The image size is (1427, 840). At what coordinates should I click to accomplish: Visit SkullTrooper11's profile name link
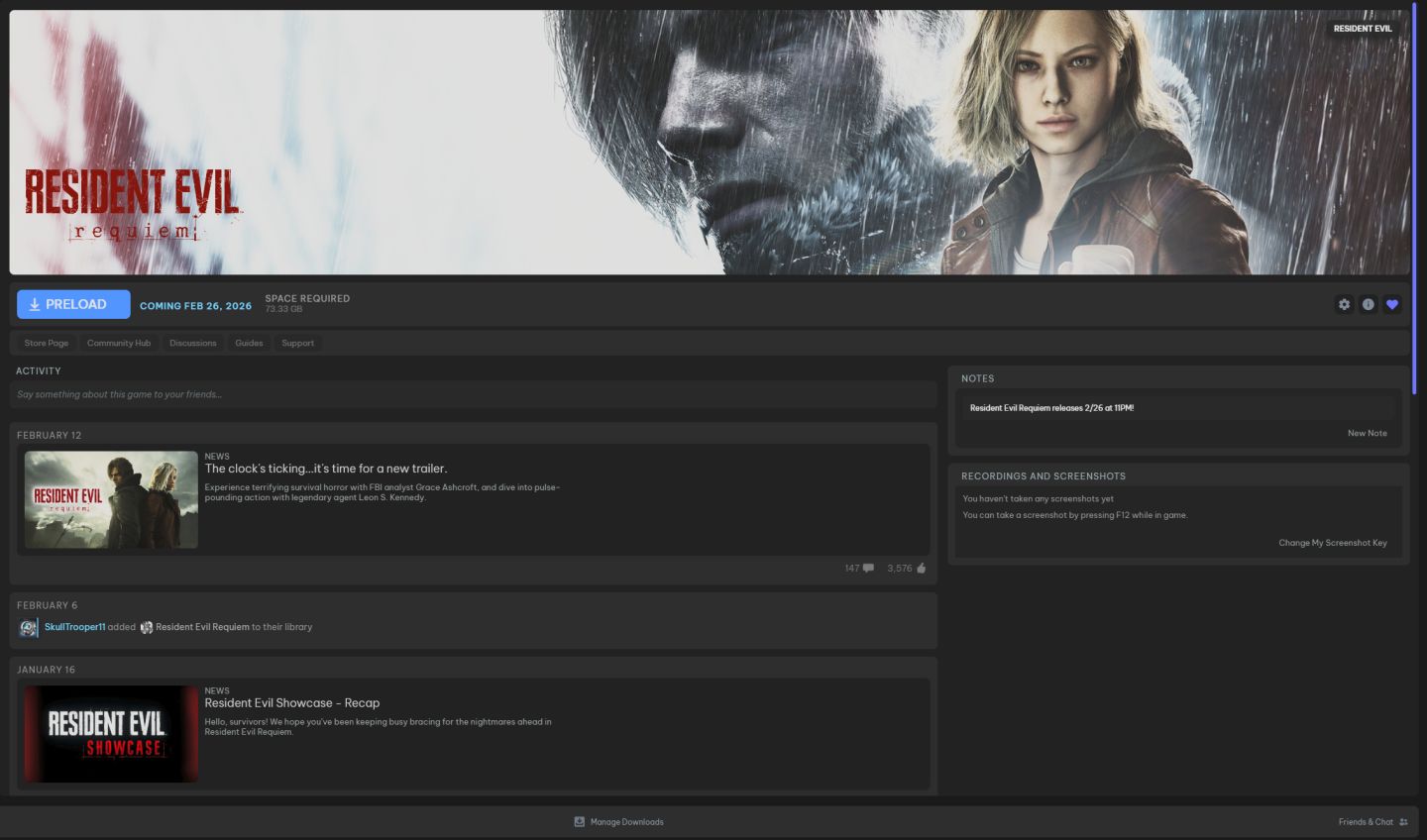click(74, 627)
